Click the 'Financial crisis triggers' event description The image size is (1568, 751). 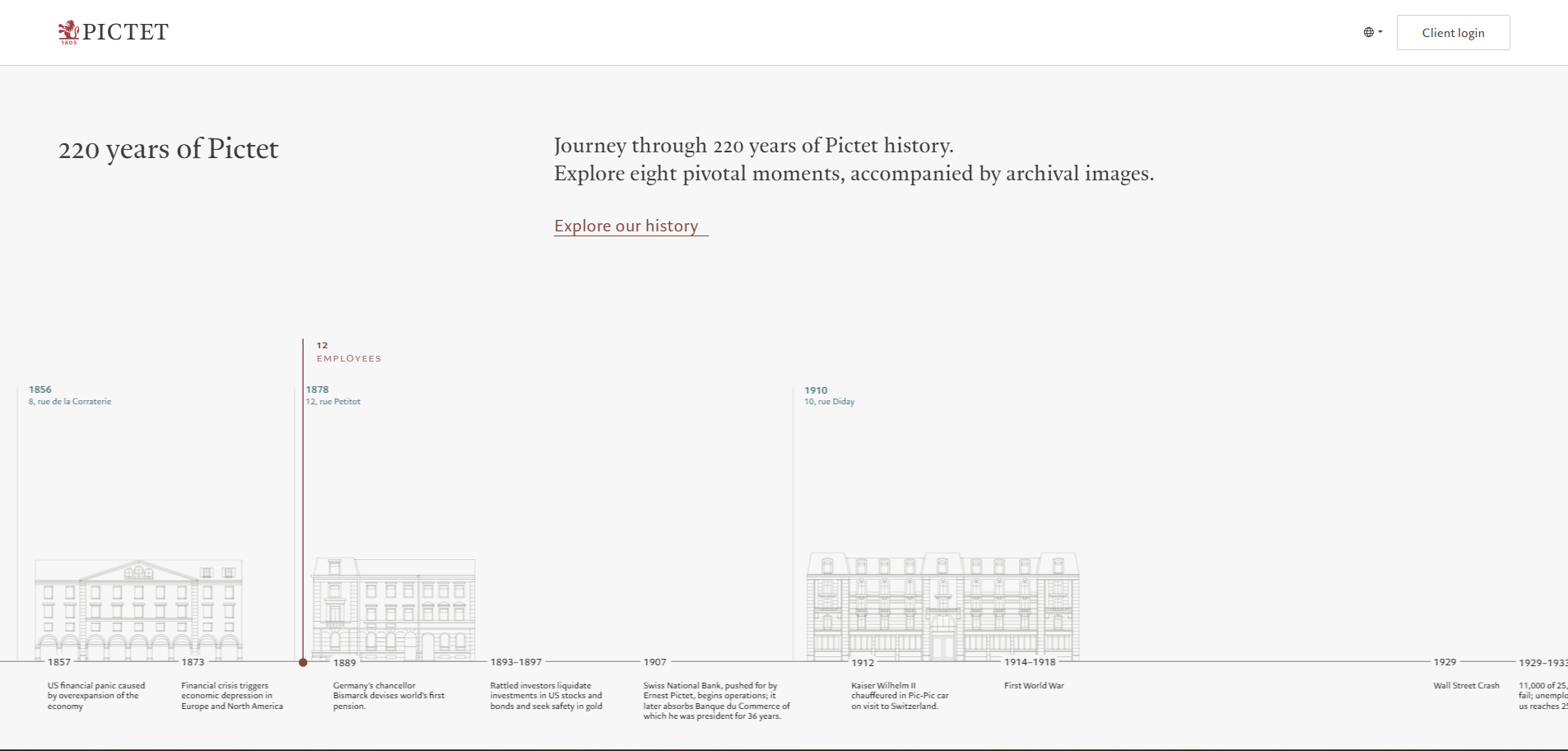[x=232, y=696]
